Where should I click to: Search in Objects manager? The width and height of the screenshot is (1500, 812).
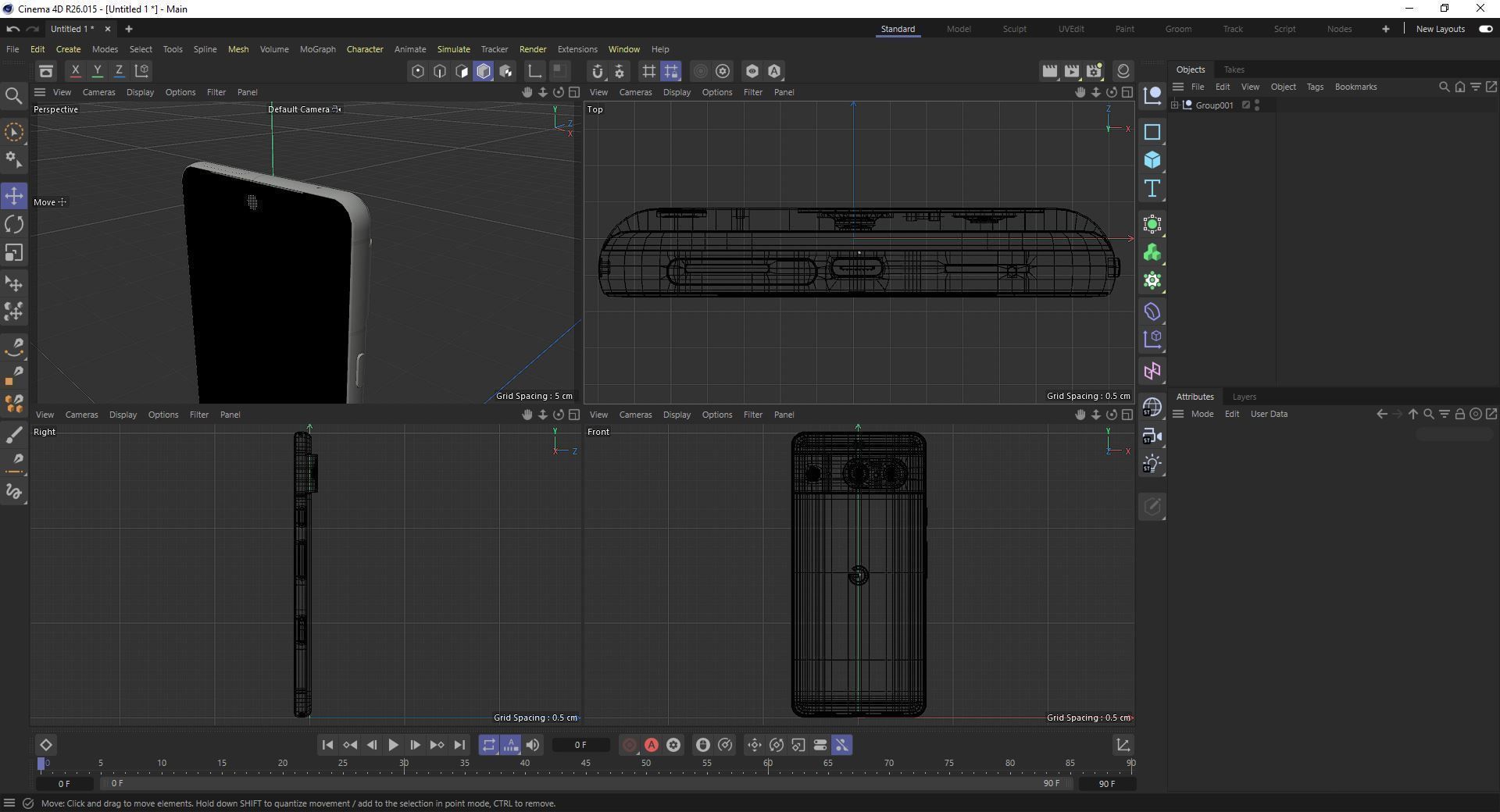pyautogui.click(x=1444, y=87)
